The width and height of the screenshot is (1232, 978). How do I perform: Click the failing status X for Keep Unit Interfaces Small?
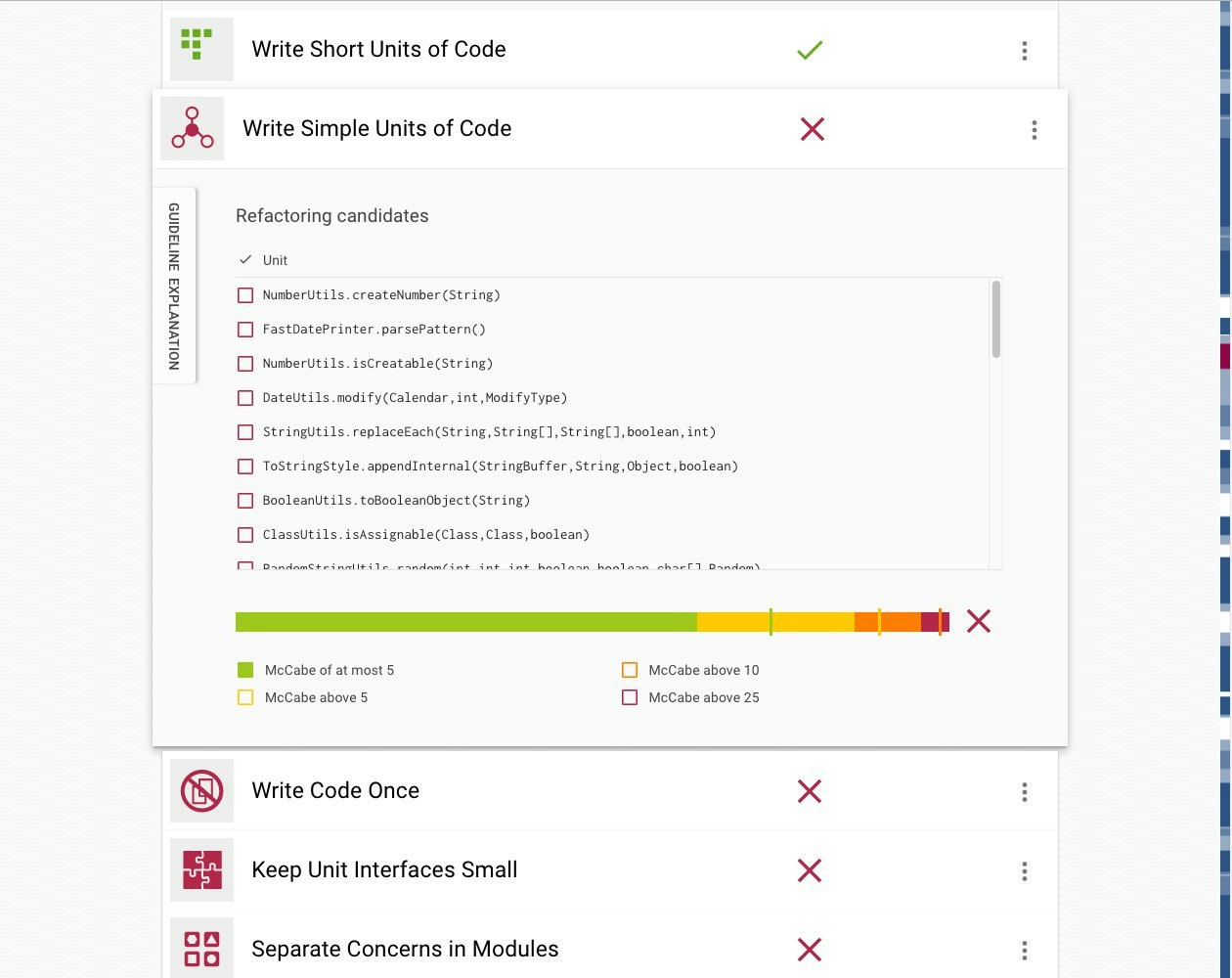pyautogui.click(x=810, y=870)
